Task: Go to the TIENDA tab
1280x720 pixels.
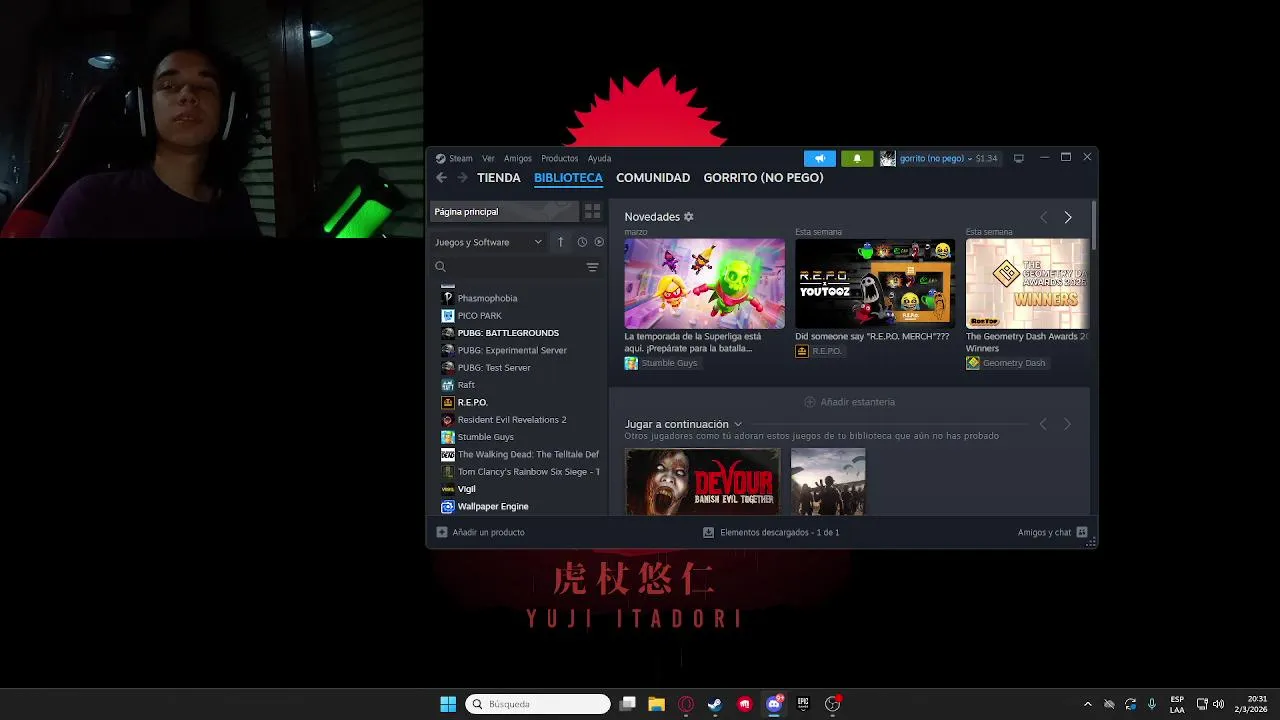Action: pyautogui.click(x=499, y=178)
